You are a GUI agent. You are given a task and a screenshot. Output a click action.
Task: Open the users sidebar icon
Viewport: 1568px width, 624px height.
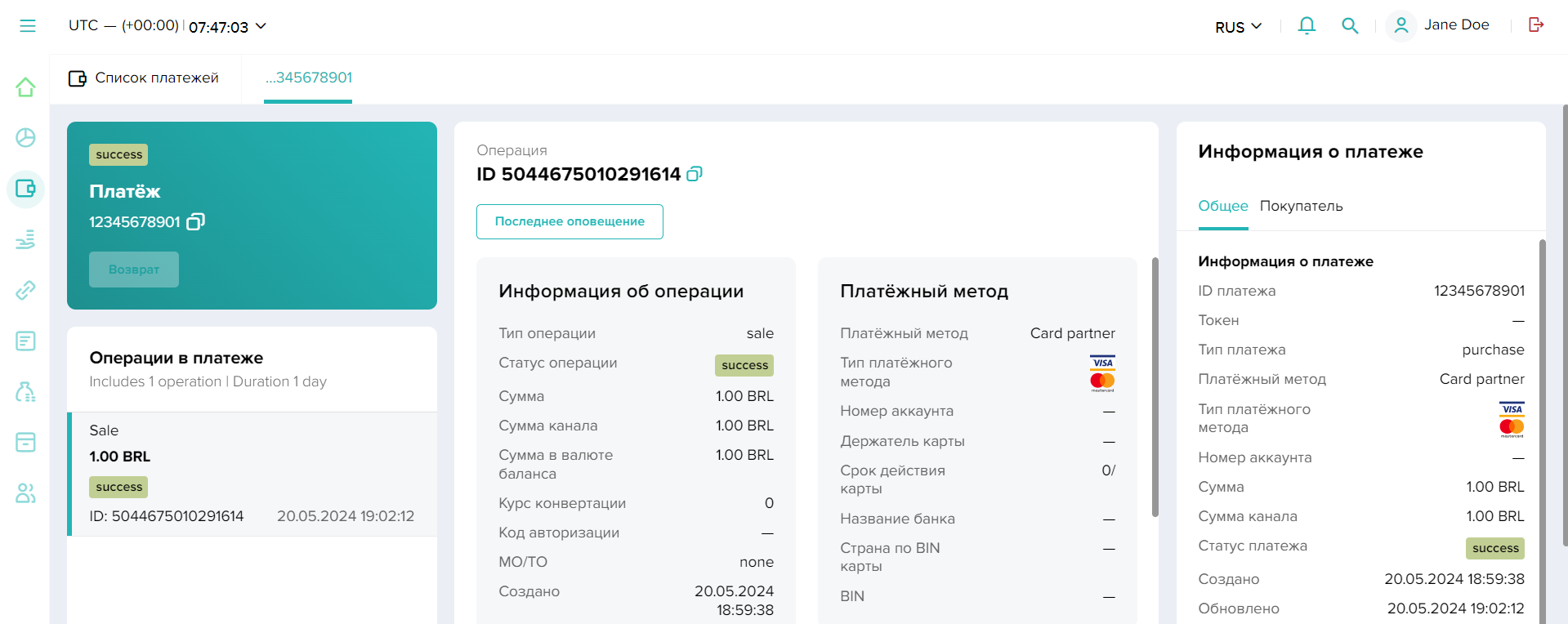tap(26, 493)
